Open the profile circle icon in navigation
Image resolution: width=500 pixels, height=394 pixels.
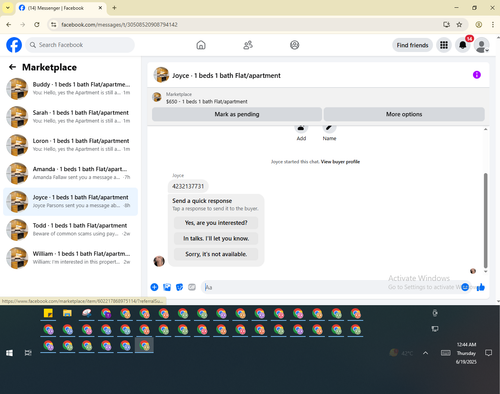(295, 45)
